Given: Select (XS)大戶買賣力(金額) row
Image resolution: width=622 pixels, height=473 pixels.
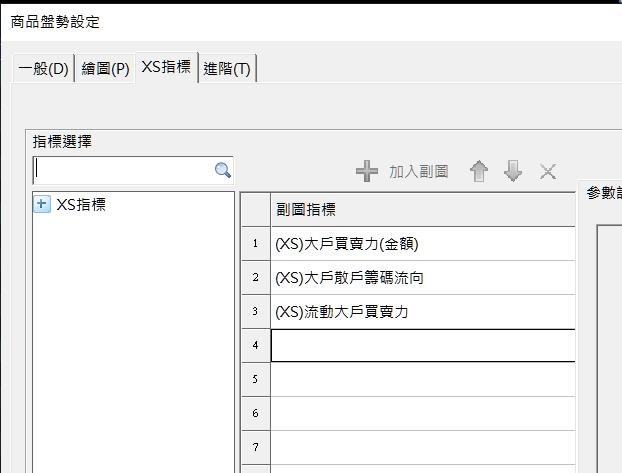Looking at the screenshot, I should [x=422, y=244].
